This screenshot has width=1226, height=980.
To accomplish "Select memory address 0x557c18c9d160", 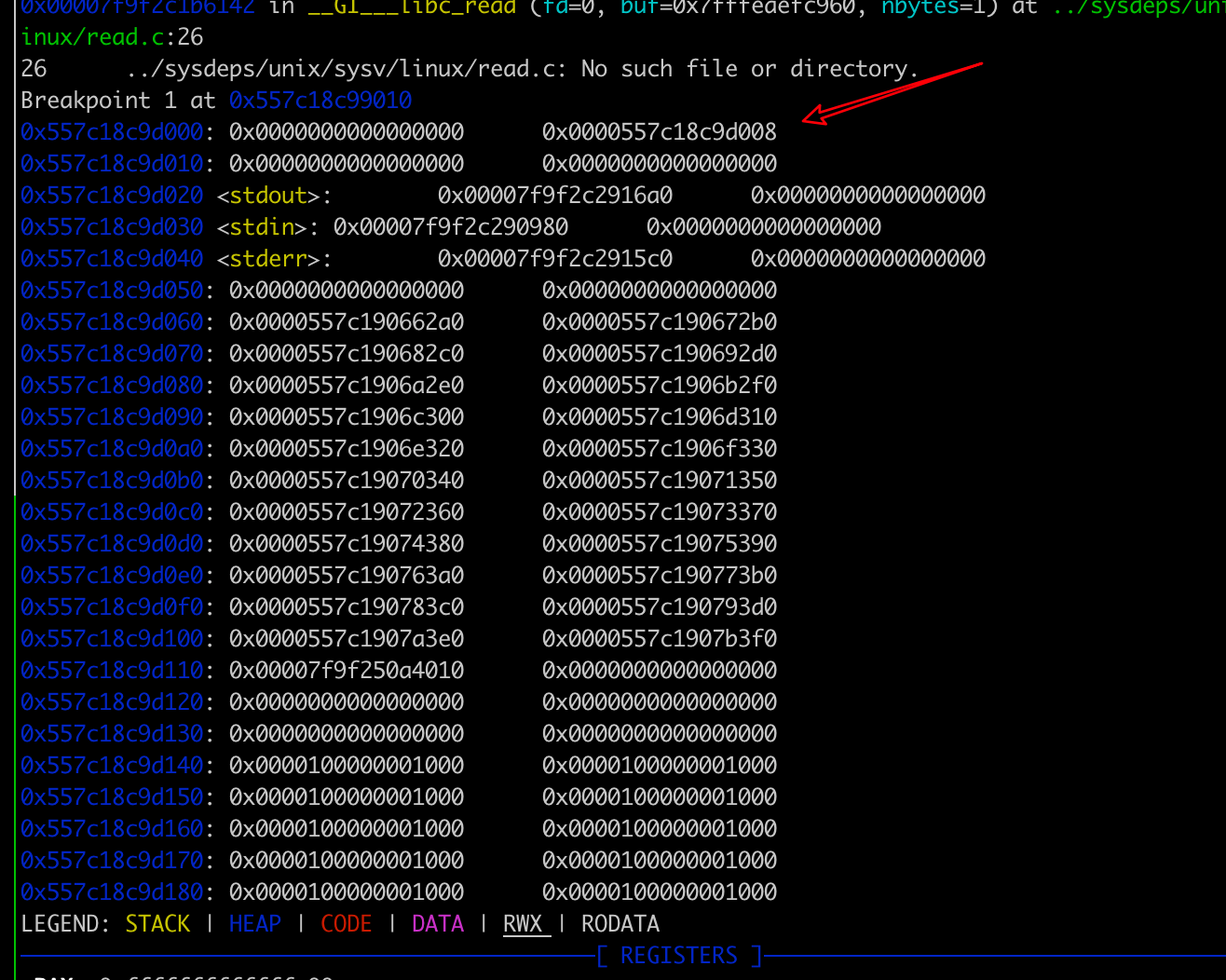I will (112, 829).
